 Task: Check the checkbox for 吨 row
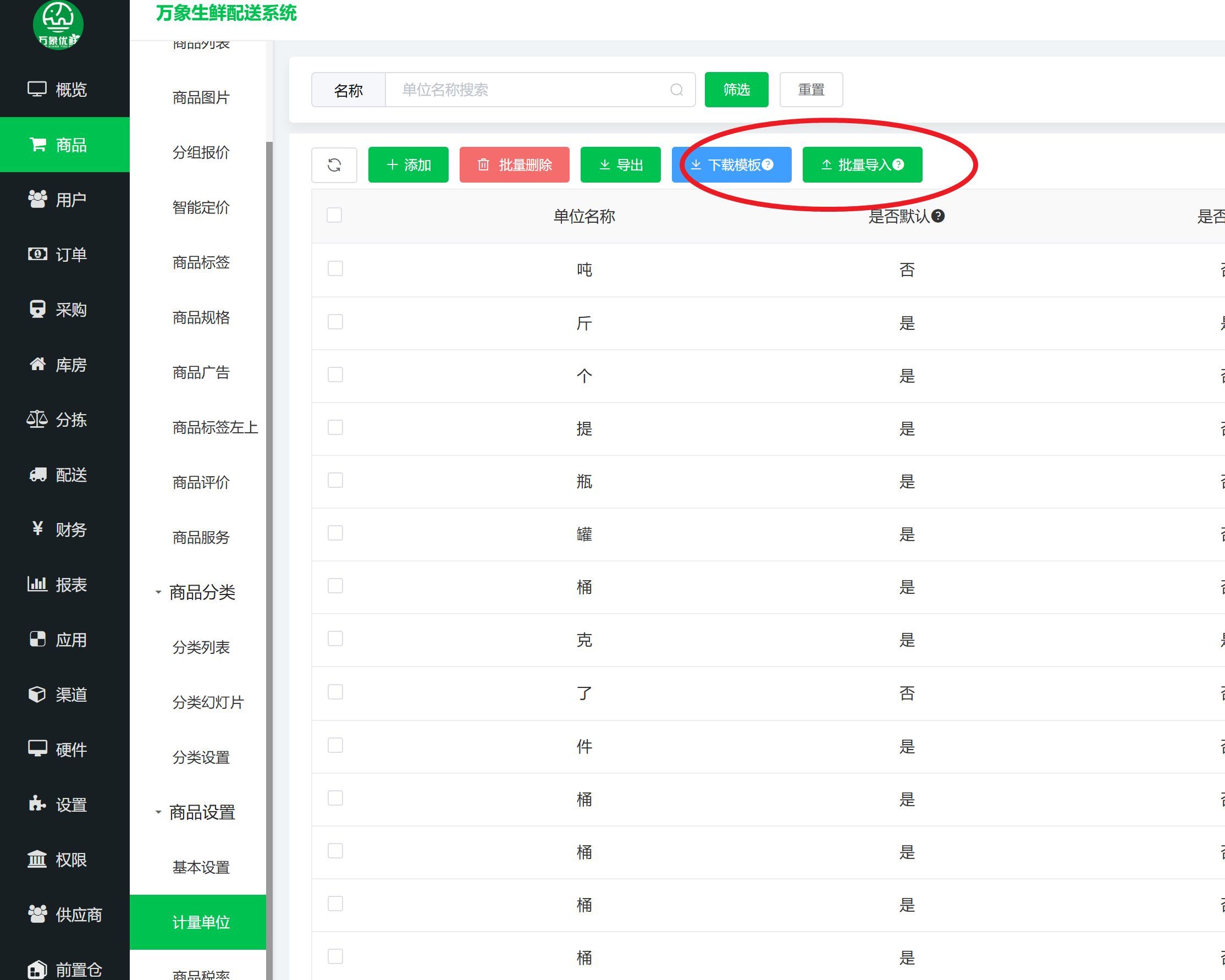[335, 269]
